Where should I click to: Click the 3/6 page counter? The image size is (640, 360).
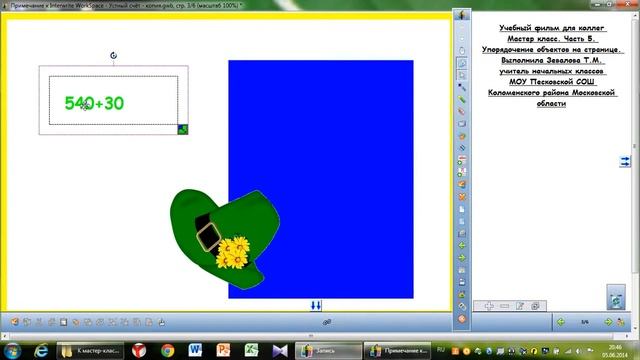click(x=584, y=322)
